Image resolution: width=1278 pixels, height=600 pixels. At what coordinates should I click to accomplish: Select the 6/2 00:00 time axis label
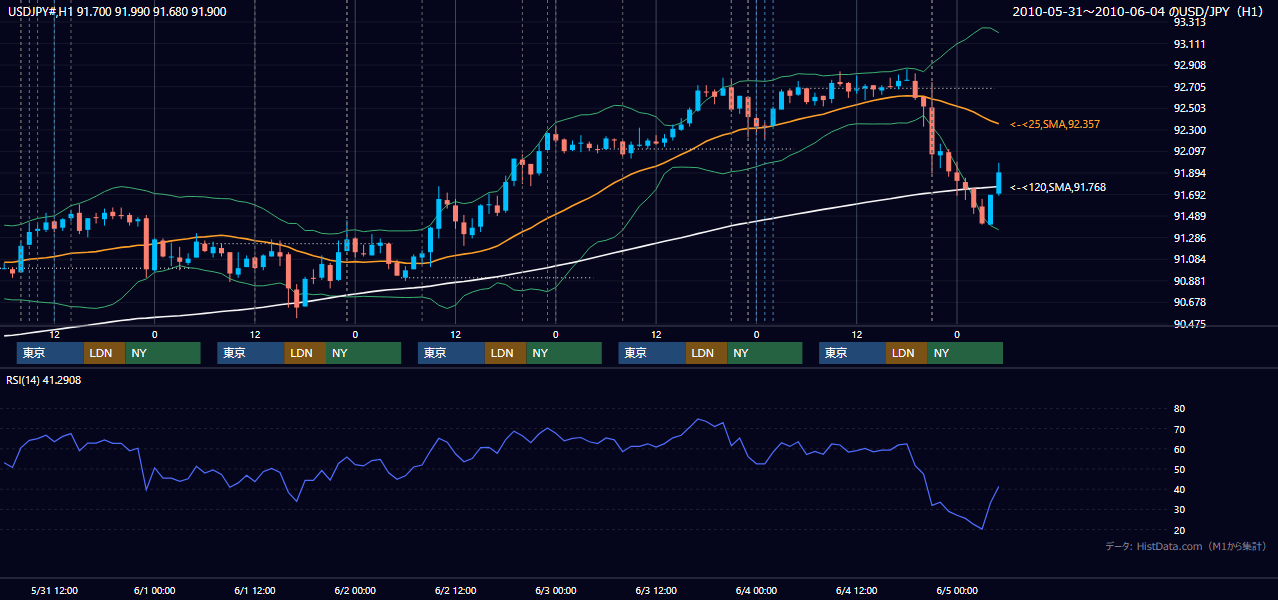click(355, 590)
